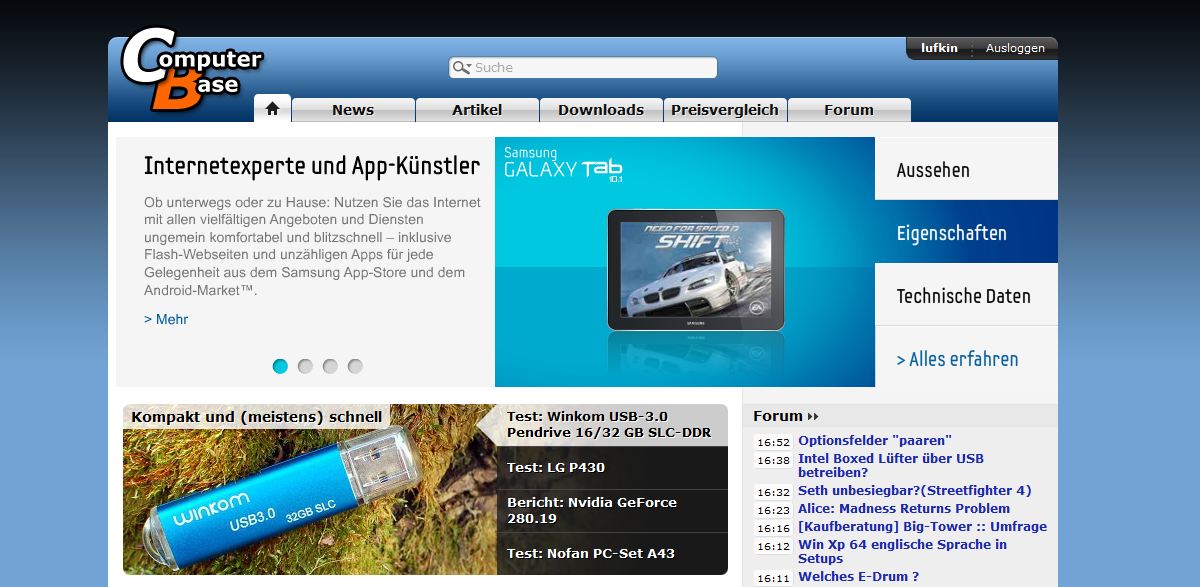Screen dimensions: 1200x587
Task: Select the second carousel dot
Action: (305, 366)
